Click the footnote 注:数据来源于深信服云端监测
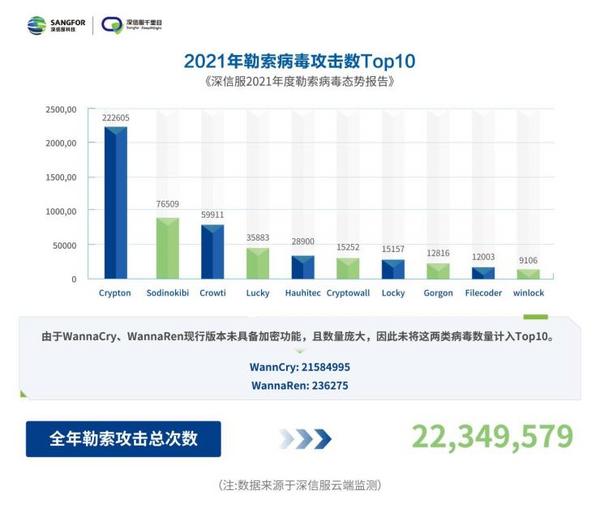Viewport: 600px width, 512px height. click(x=300, y=486)
